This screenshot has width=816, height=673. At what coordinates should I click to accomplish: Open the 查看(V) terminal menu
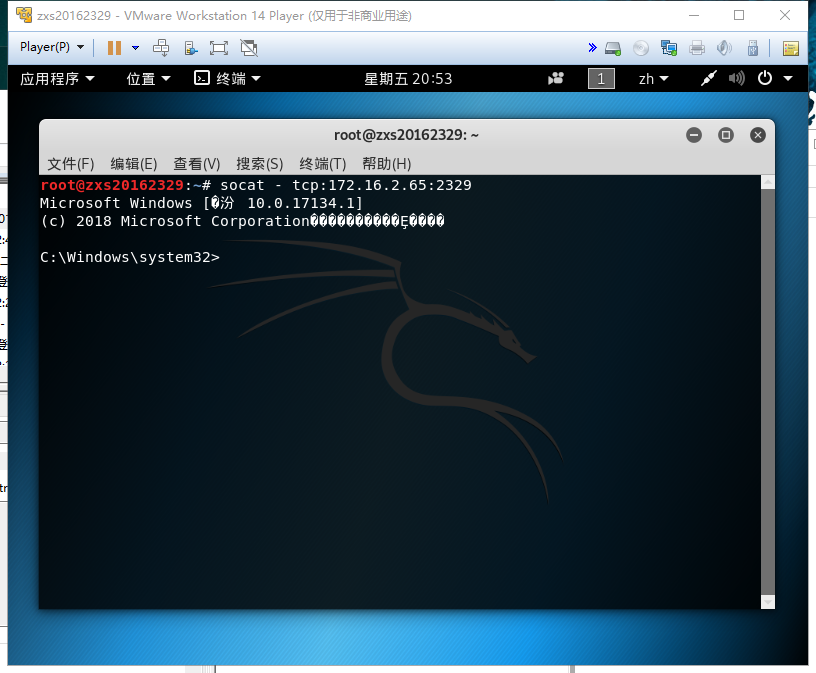[197, 164]
